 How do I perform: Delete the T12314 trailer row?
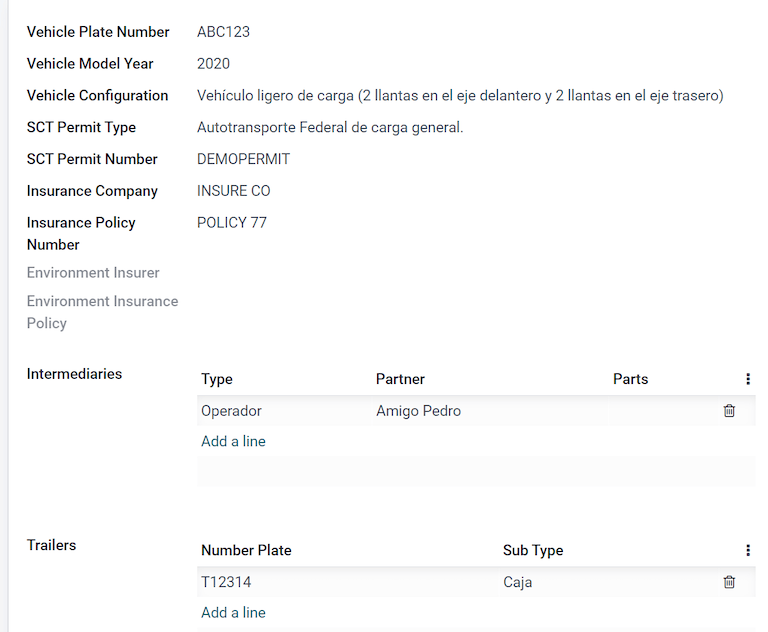(x=729, y=582)
